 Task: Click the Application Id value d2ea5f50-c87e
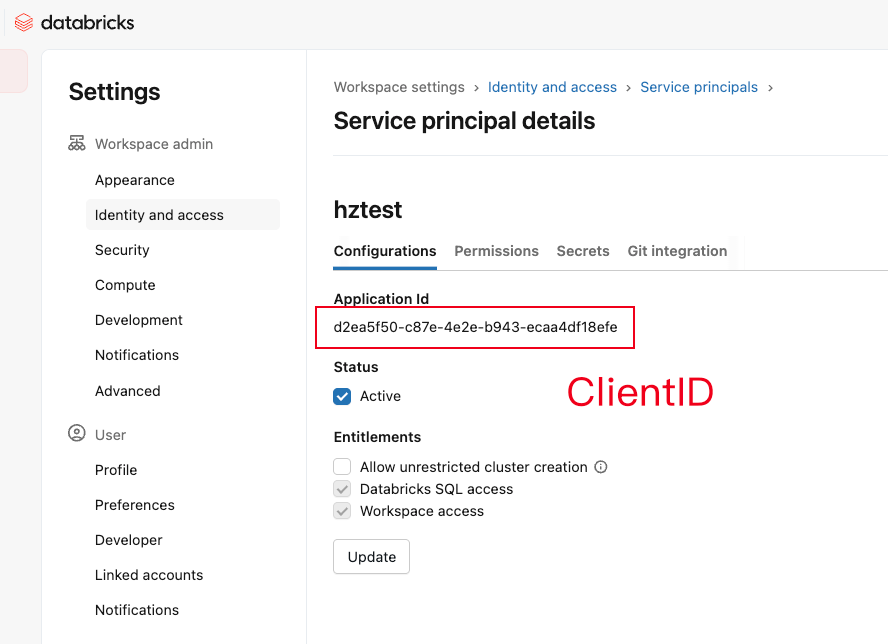475,327
